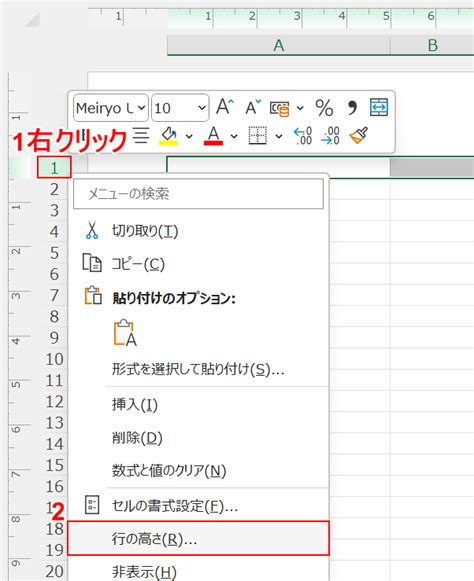Click the center alignment icon
Screen dimensions: 474x581
pyautogui.click(x=141, y=136)
